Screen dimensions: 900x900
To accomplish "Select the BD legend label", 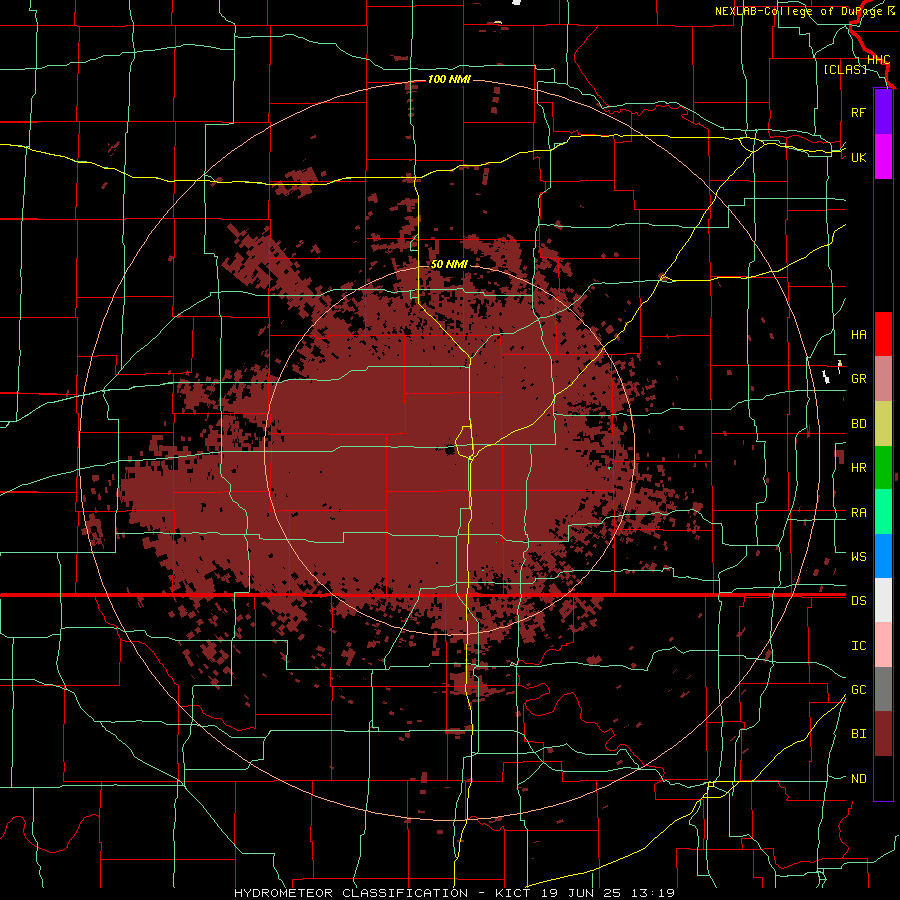I will point(858,424).
